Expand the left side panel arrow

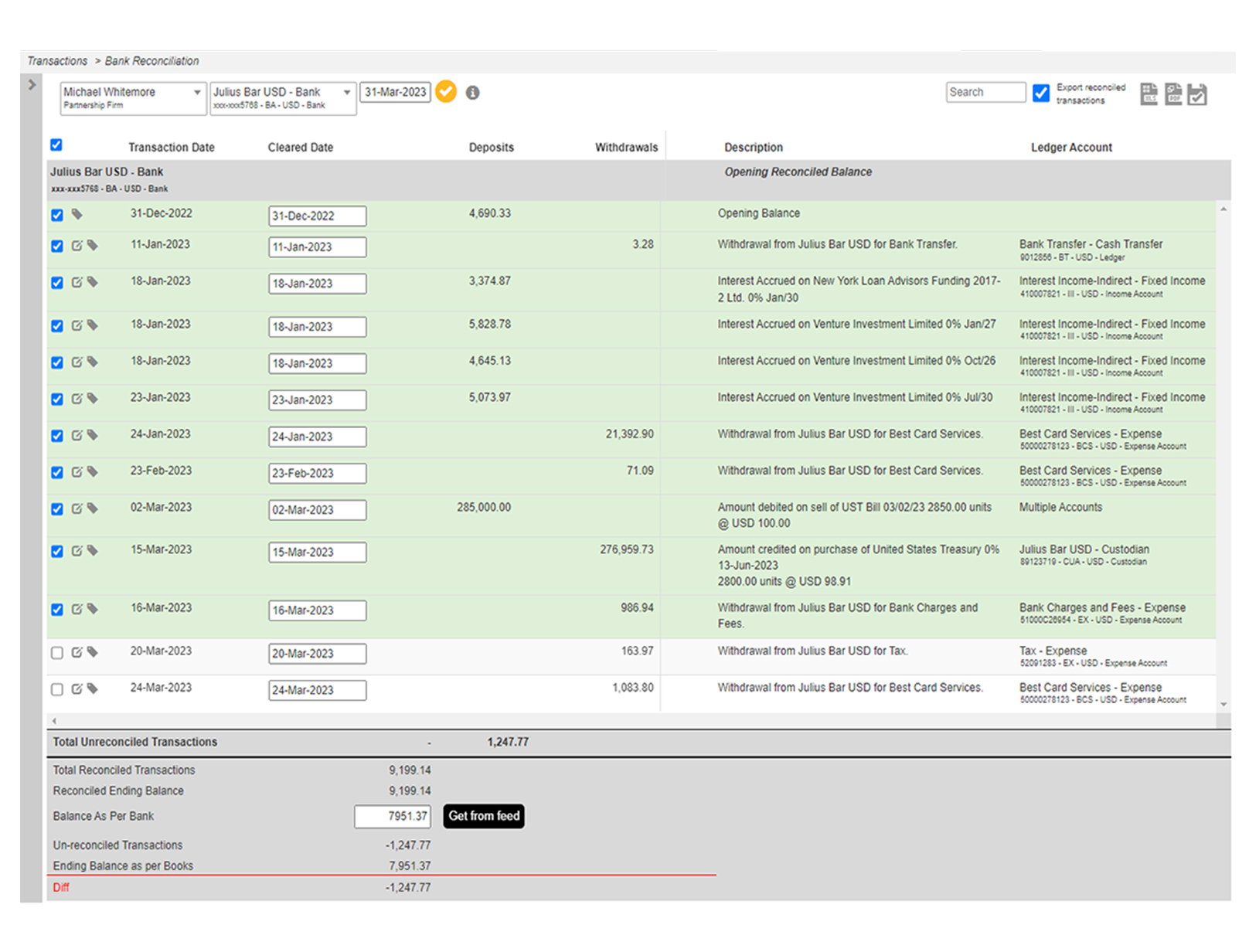tap(32, 85)
